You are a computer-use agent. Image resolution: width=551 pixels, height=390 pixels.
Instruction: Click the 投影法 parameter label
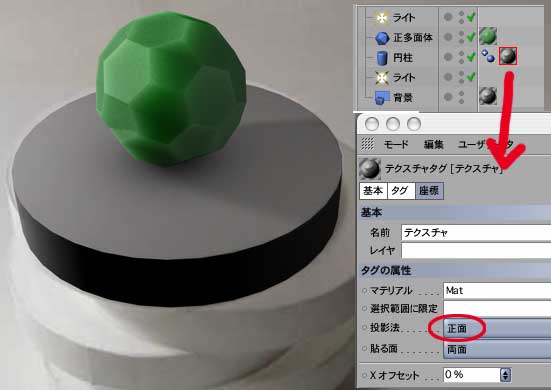point(385,327)
